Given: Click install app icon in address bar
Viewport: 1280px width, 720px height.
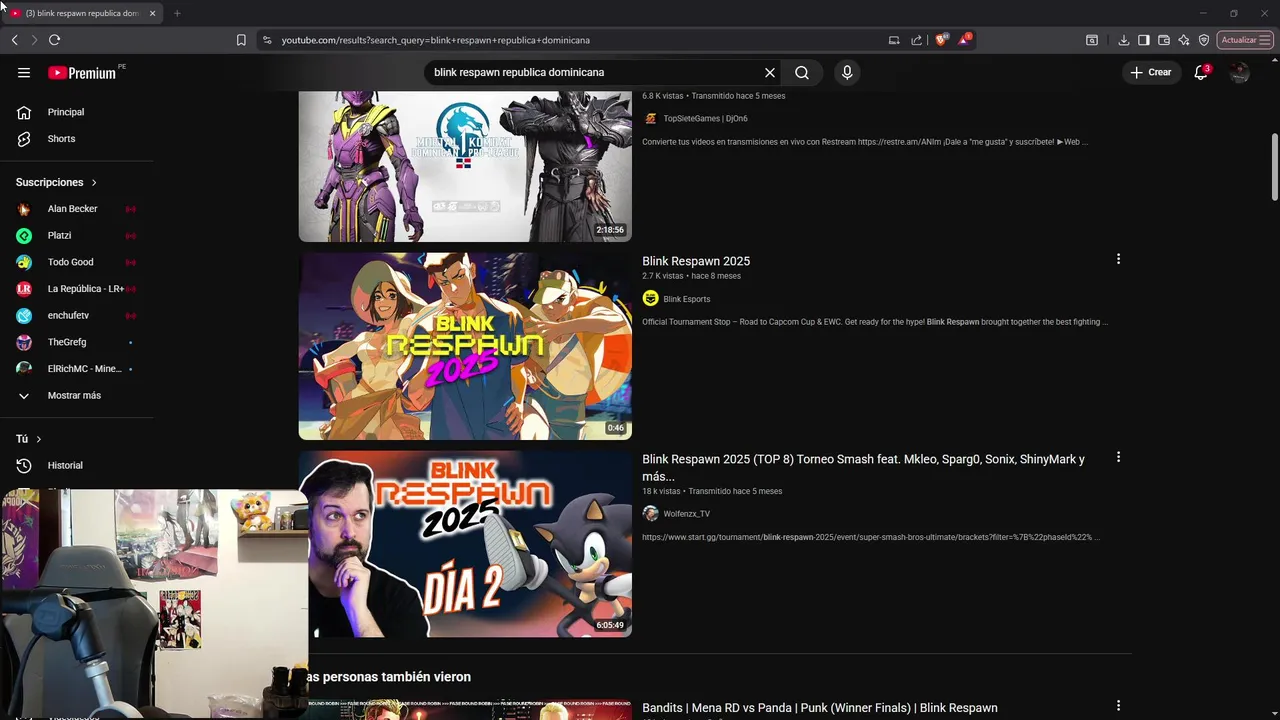Looking at the screenshot, I should point(894,40).
